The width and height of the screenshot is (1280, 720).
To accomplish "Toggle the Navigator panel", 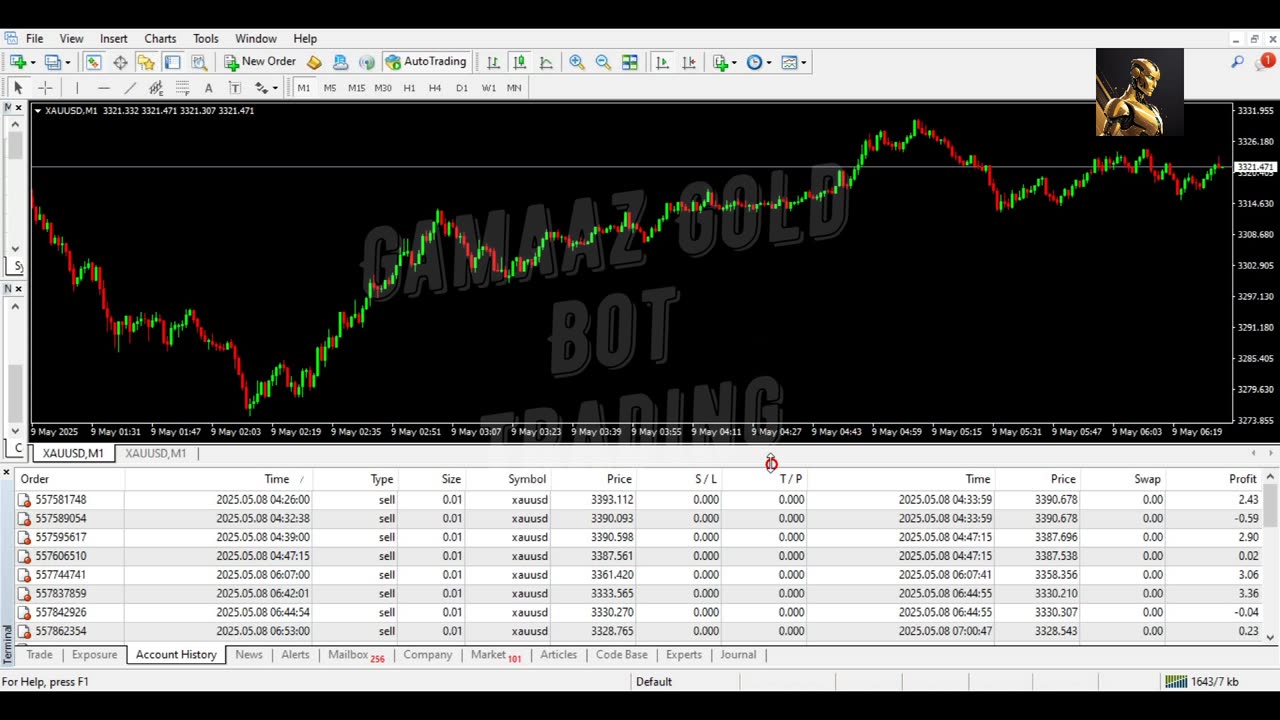I will pos(146,62).
